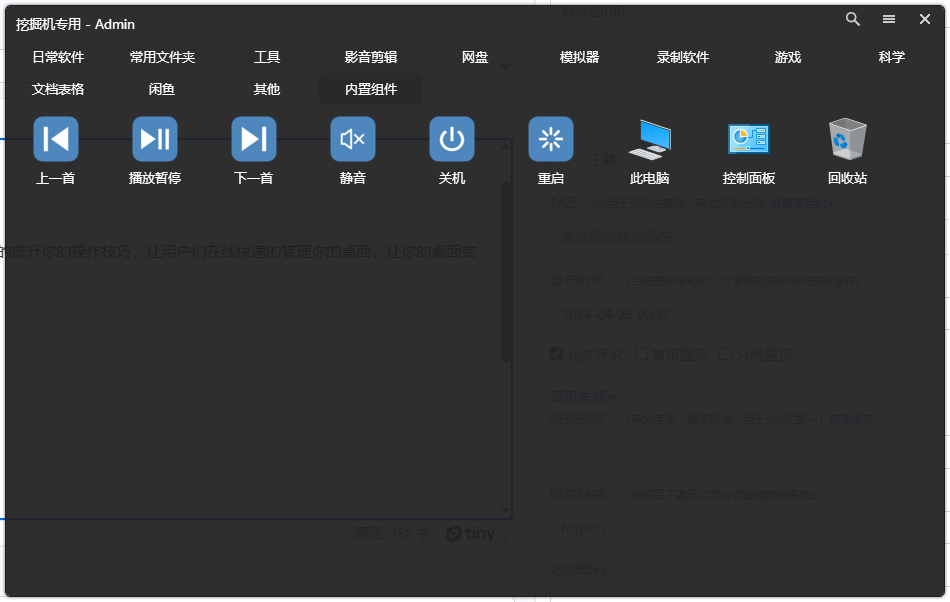
Task: Toggle Play/Pause (播放暂停) media control
Action: (155, 139)
